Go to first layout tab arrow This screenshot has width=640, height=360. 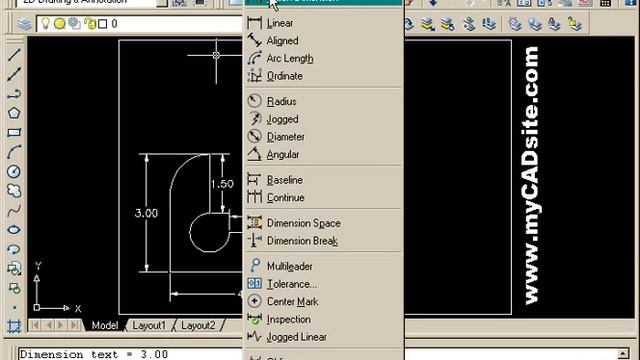pyautogui.click(x=36, y=325)
